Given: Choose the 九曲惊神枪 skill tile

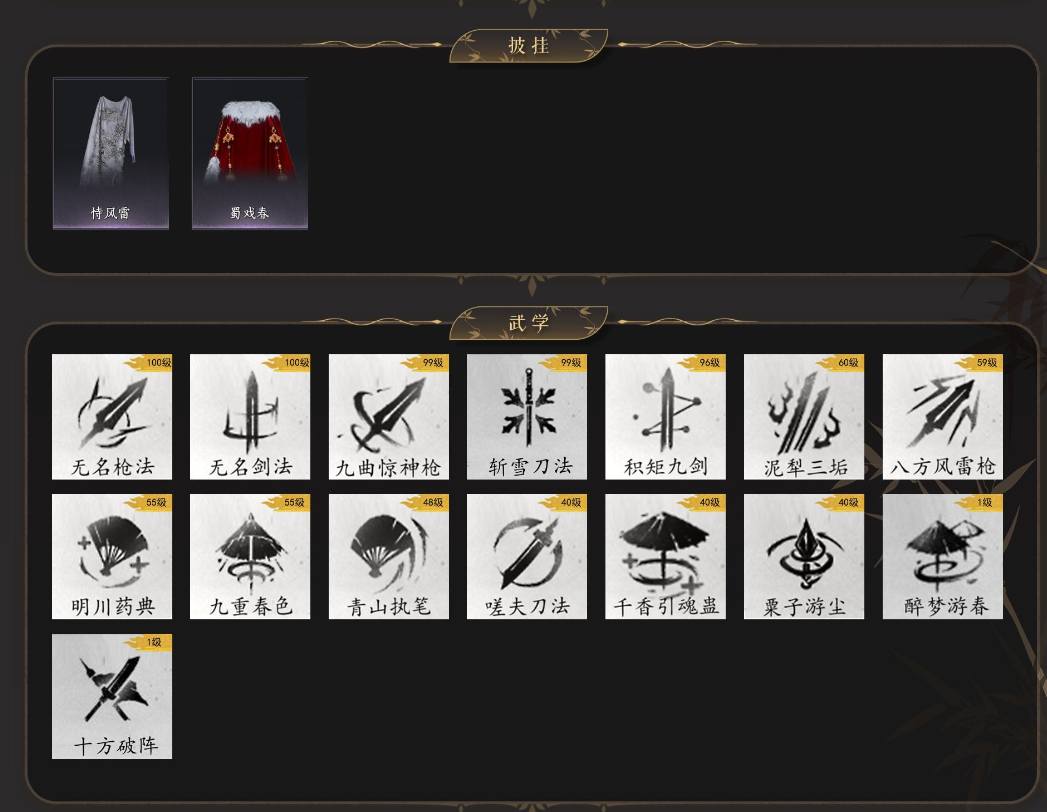Looking at the screenshot, I should pyautogui.click(x=389, y=417).
